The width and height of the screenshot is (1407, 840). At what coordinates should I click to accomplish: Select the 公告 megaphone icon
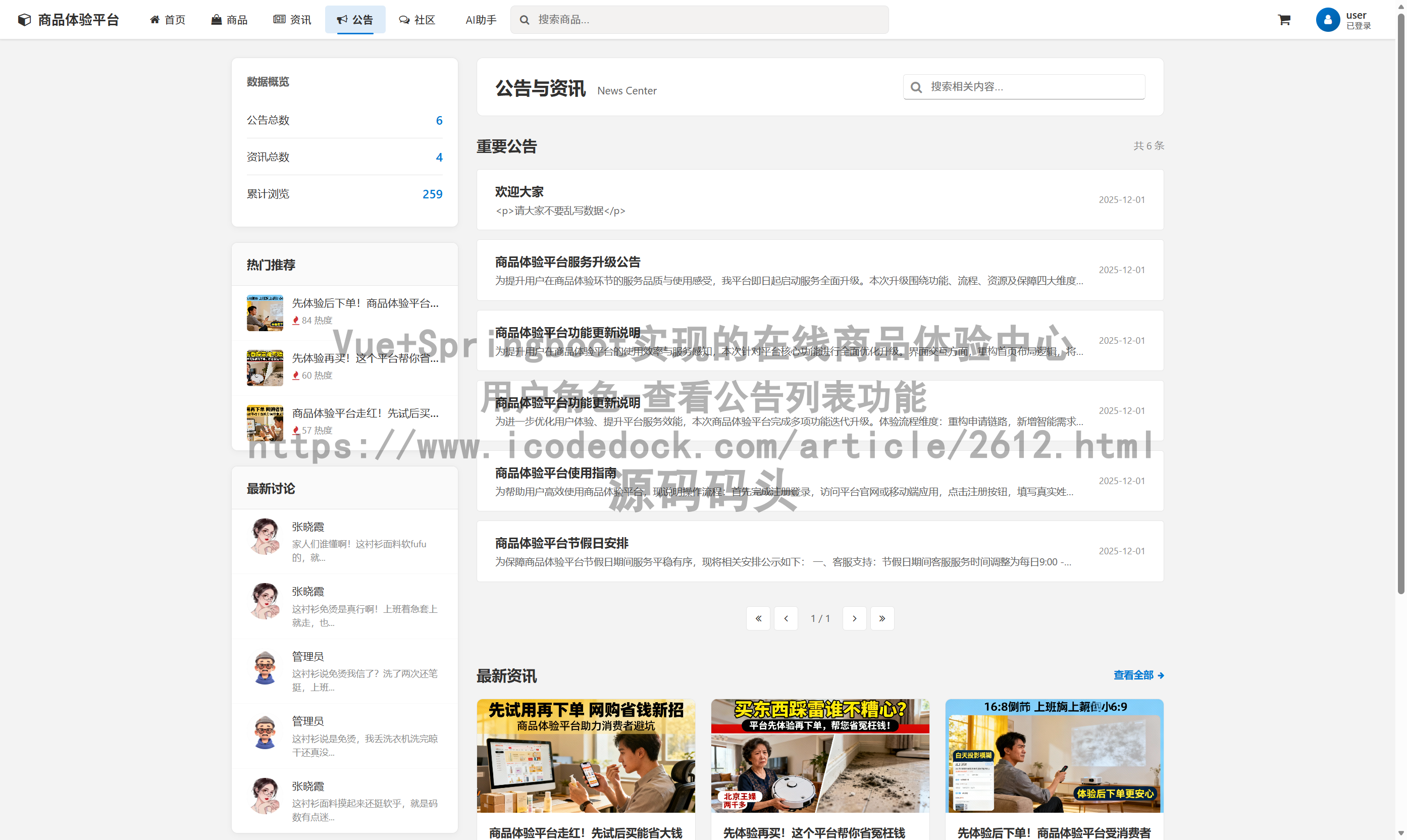342,19
